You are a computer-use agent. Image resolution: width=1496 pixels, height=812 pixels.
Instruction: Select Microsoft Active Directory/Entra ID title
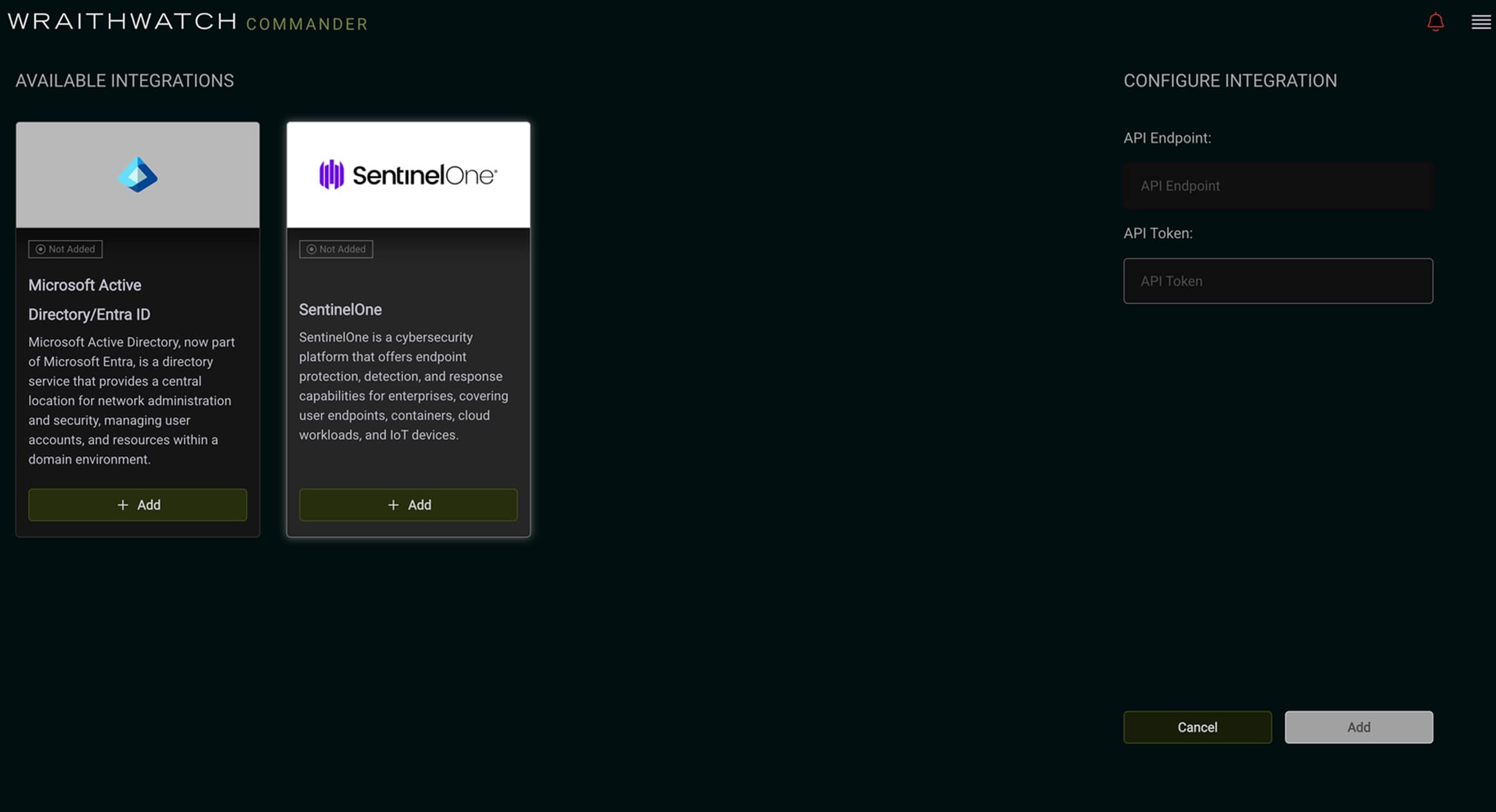pos(89,300)
